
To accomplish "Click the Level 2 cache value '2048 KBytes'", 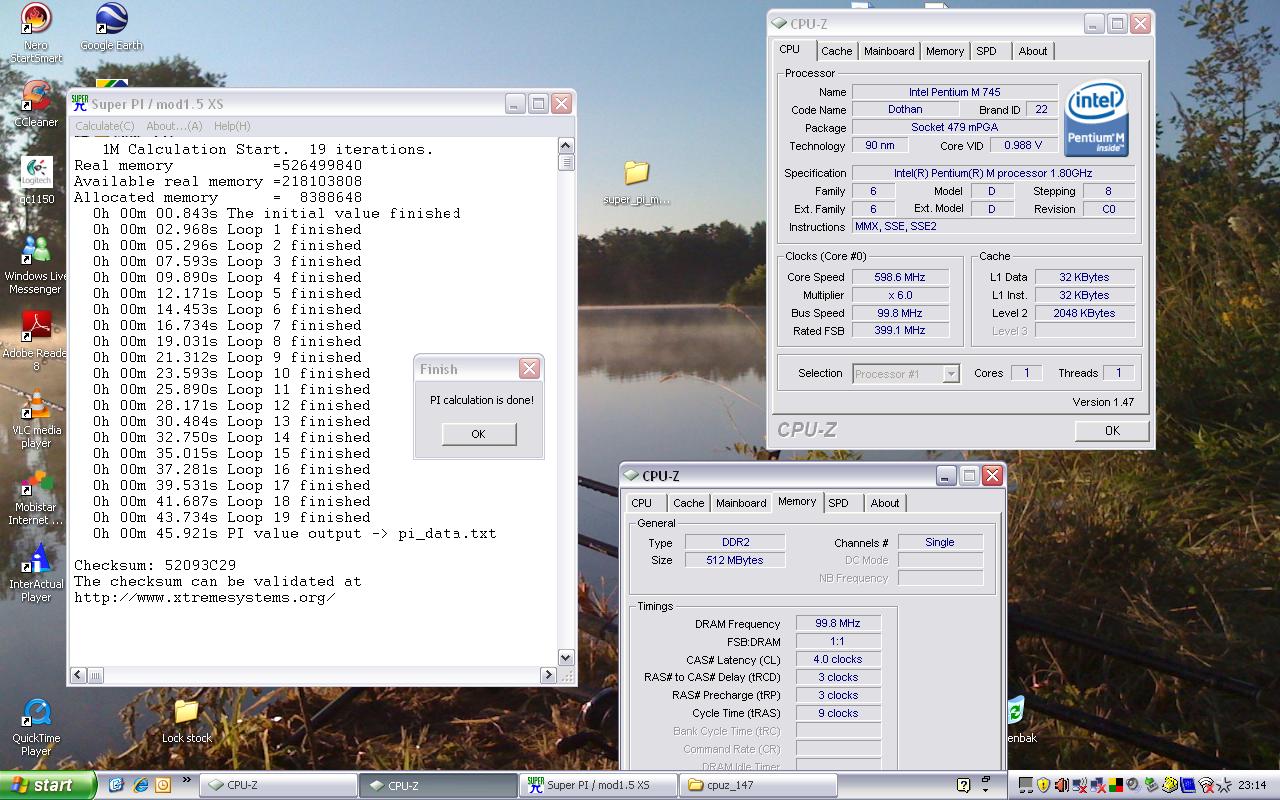I will 1085,313.
